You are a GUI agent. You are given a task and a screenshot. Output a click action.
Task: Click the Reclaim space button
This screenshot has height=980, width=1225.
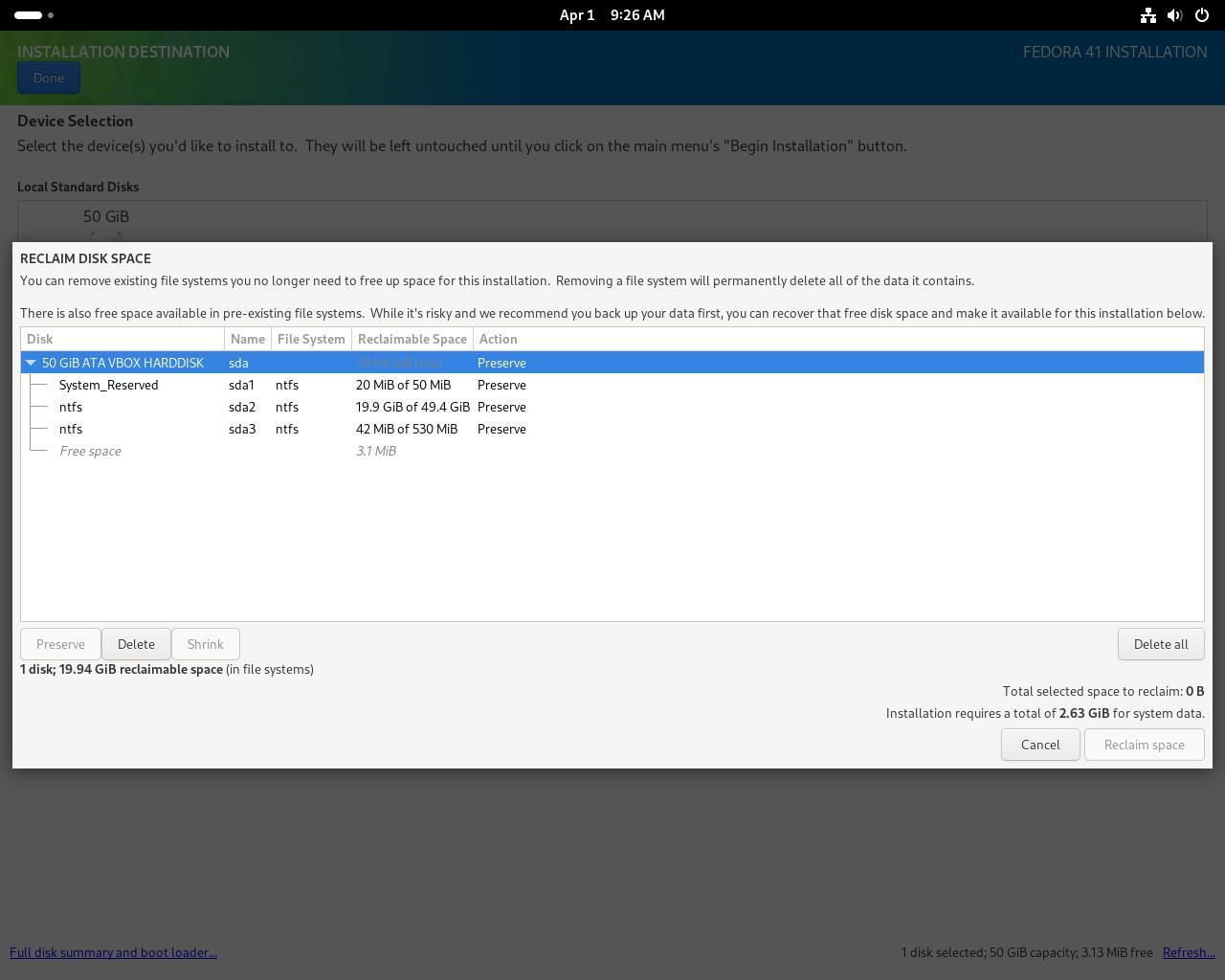1145,745
